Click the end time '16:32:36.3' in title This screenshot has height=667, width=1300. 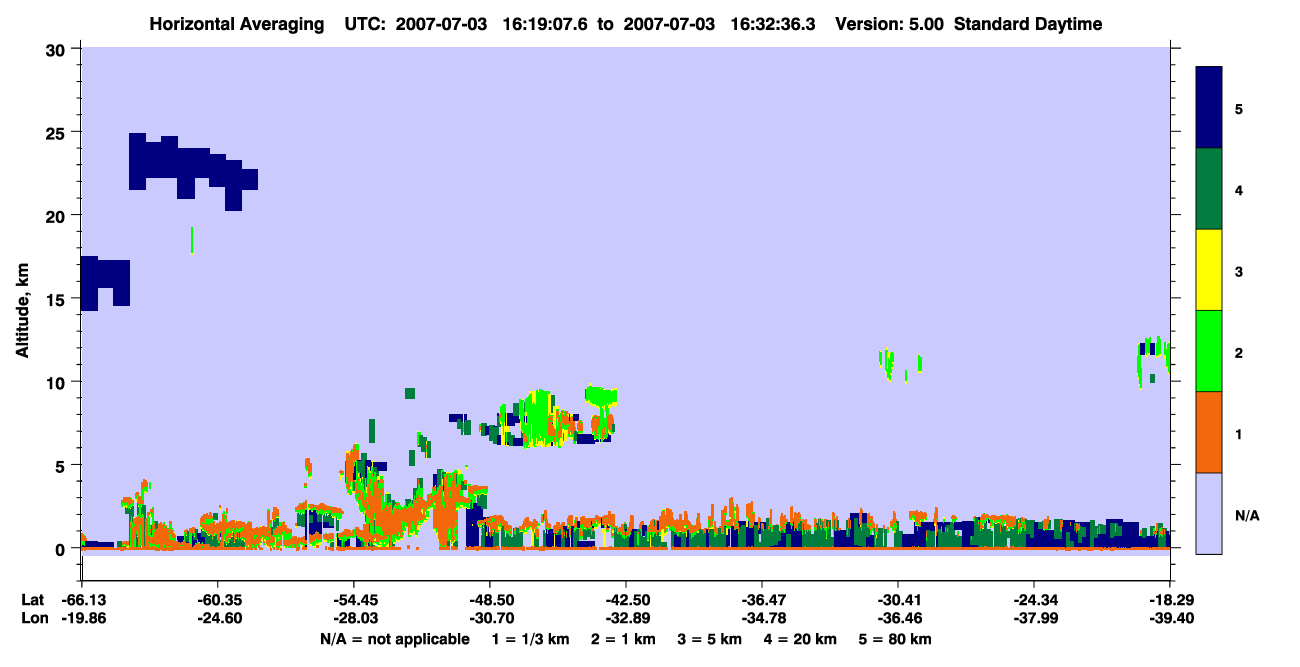(x=772, y=24)
